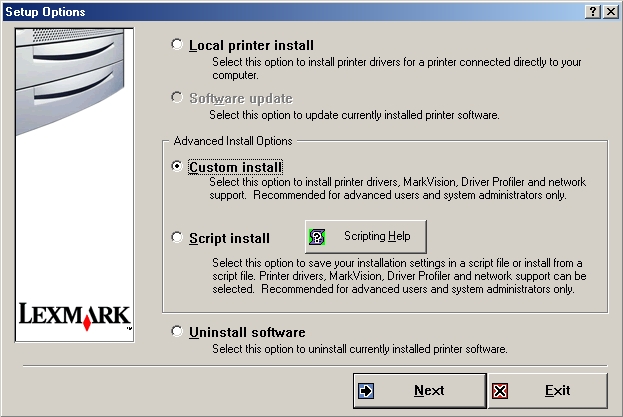The height and width of the screenshot is (417, 623).
Task: Click the Custom install description text
Action: 396,188
